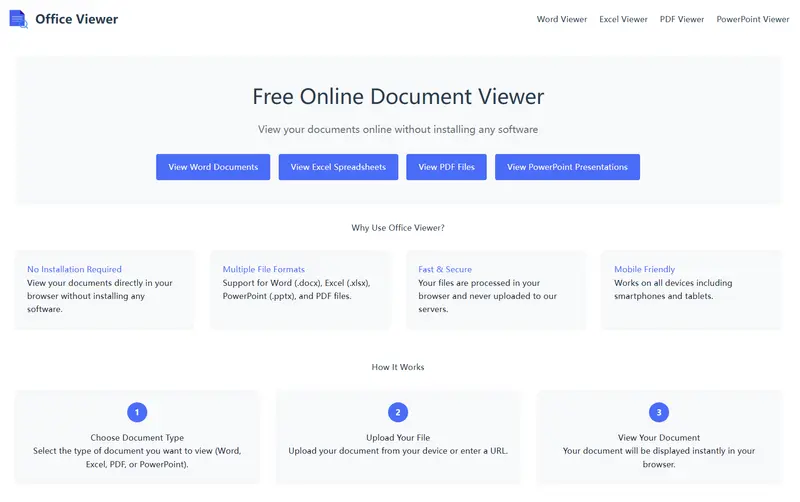This screenshot has width=800, height=502.
Task: Select the Multiple File Formats heading
Action: click(x=263, y=269)
